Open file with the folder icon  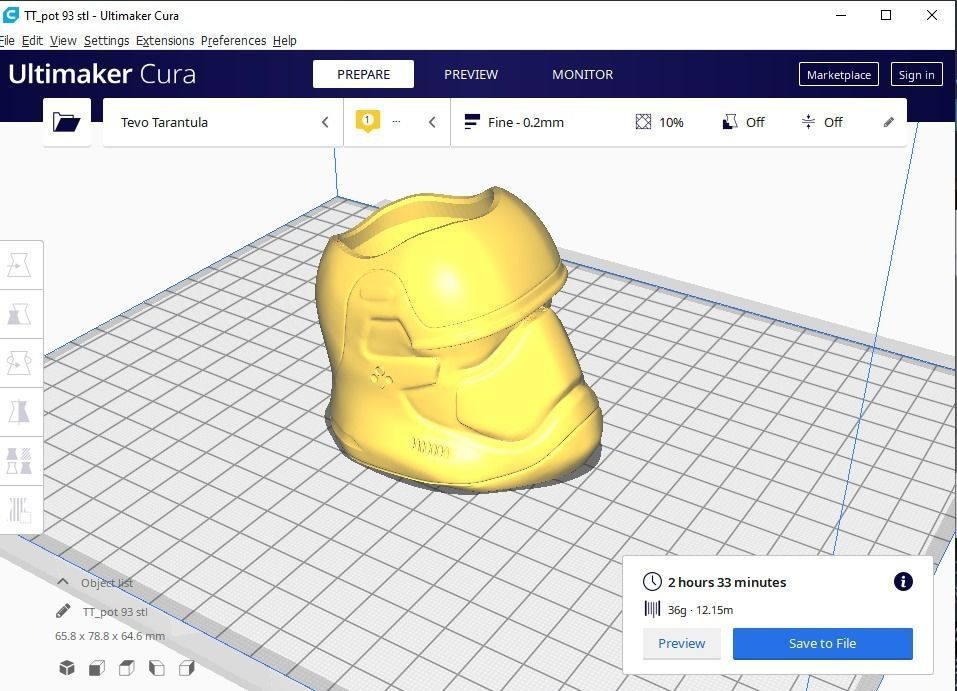point(67,122)
